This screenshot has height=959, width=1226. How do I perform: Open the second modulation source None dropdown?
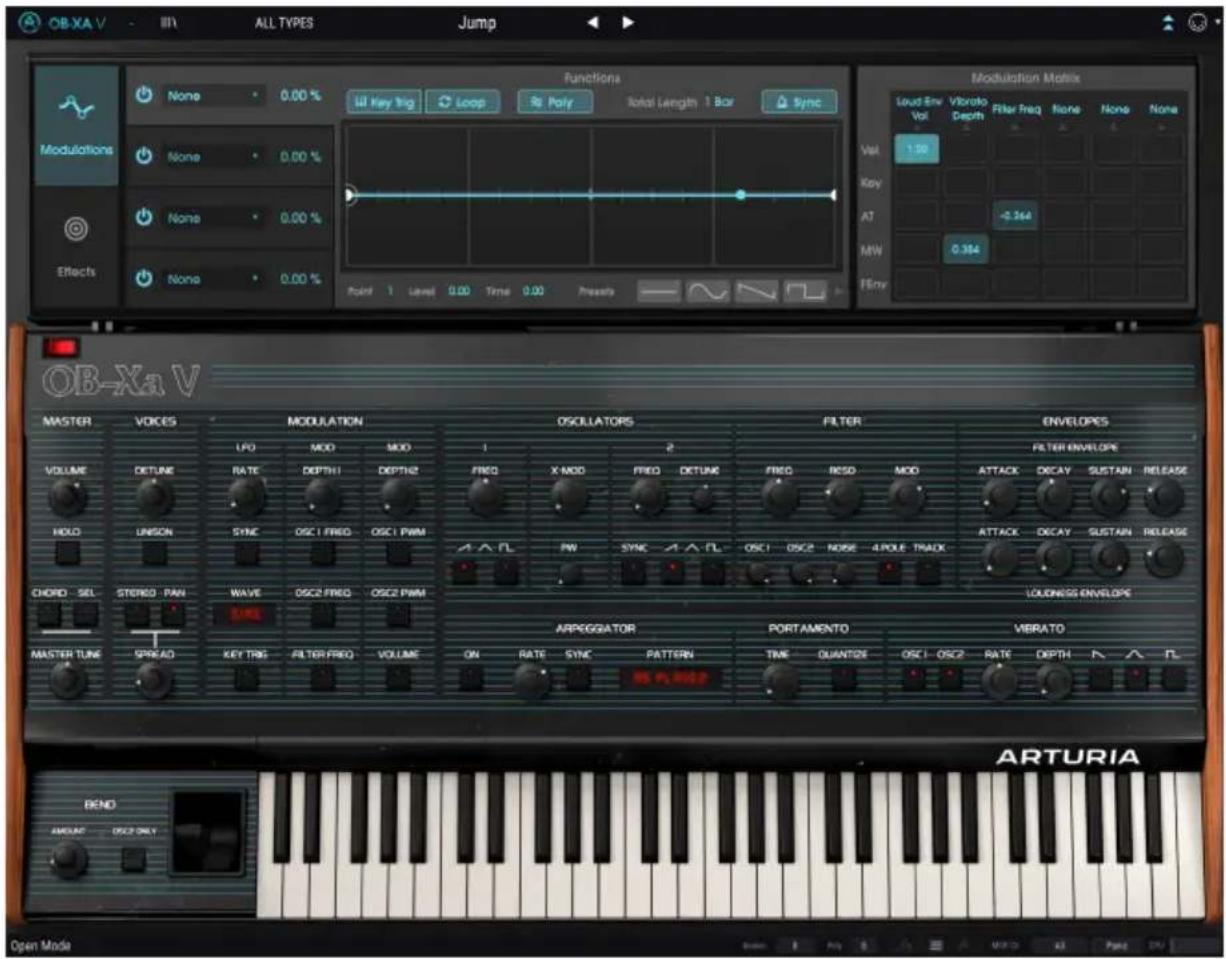coord(212,157)
